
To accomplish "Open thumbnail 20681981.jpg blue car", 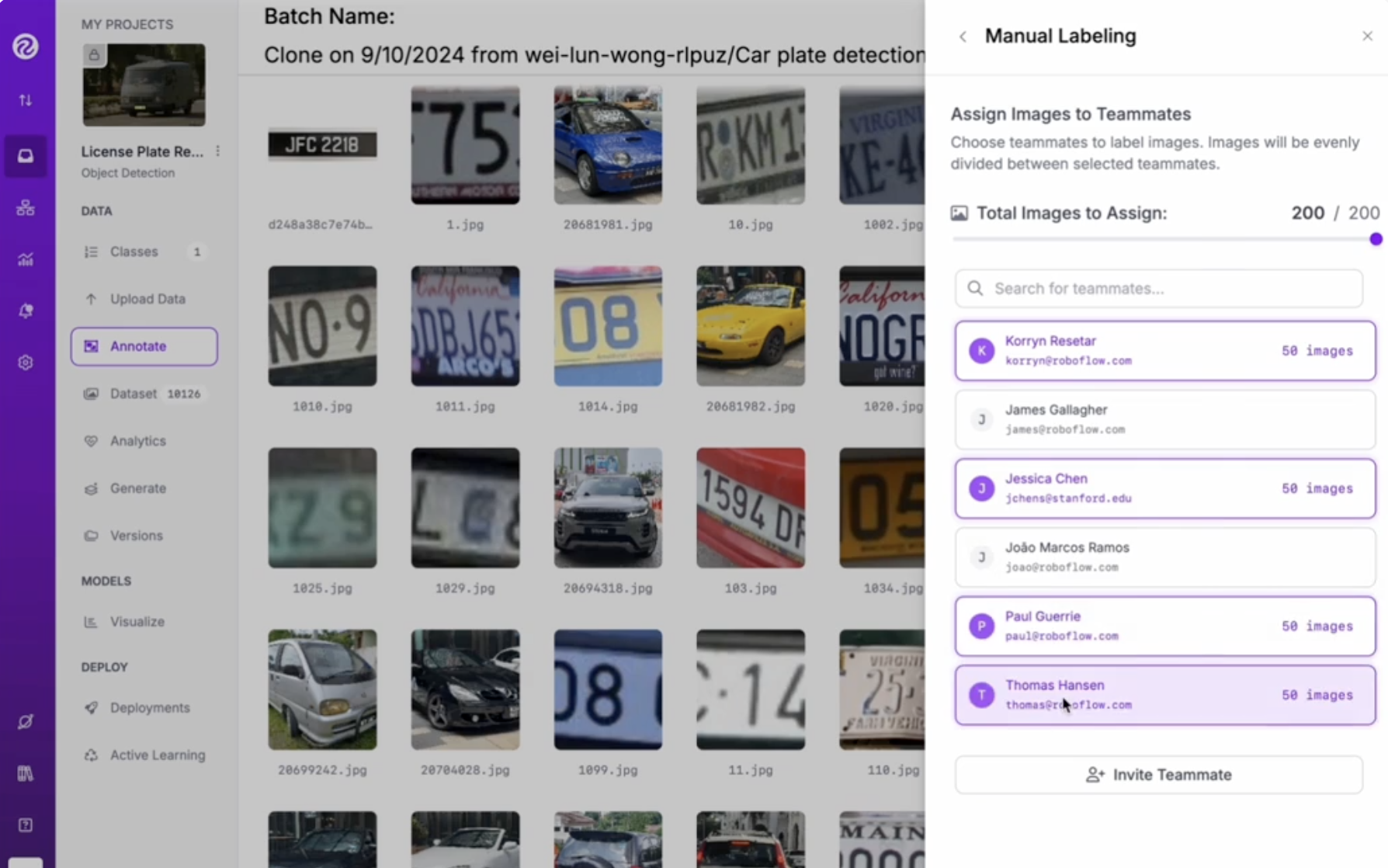I will pyautogui.click(x=608, y=145).
